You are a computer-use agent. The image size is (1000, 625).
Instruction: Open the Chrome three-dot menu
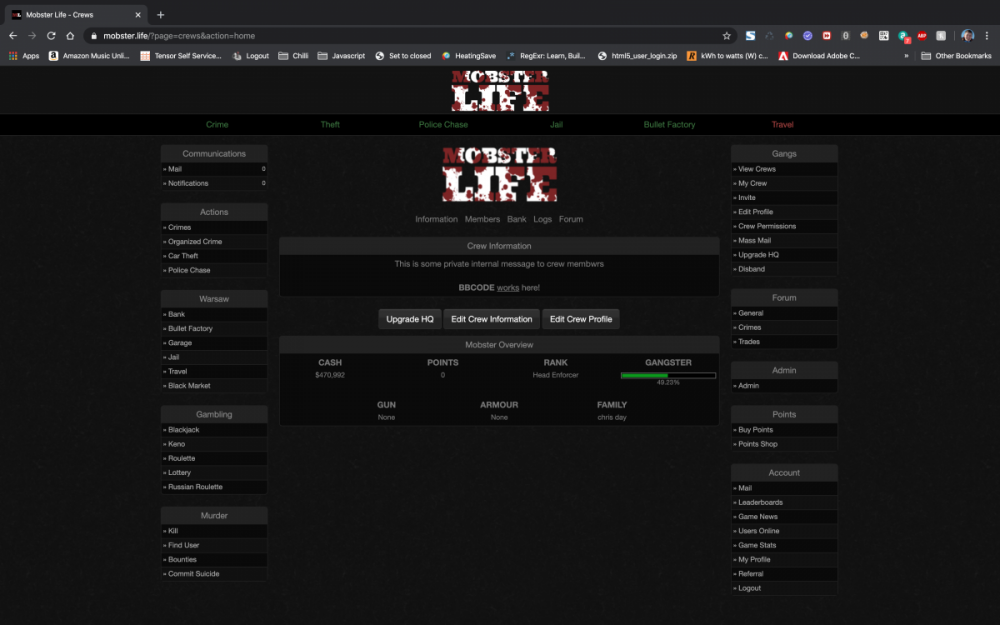pyautogui.click(x=987, y=35)
